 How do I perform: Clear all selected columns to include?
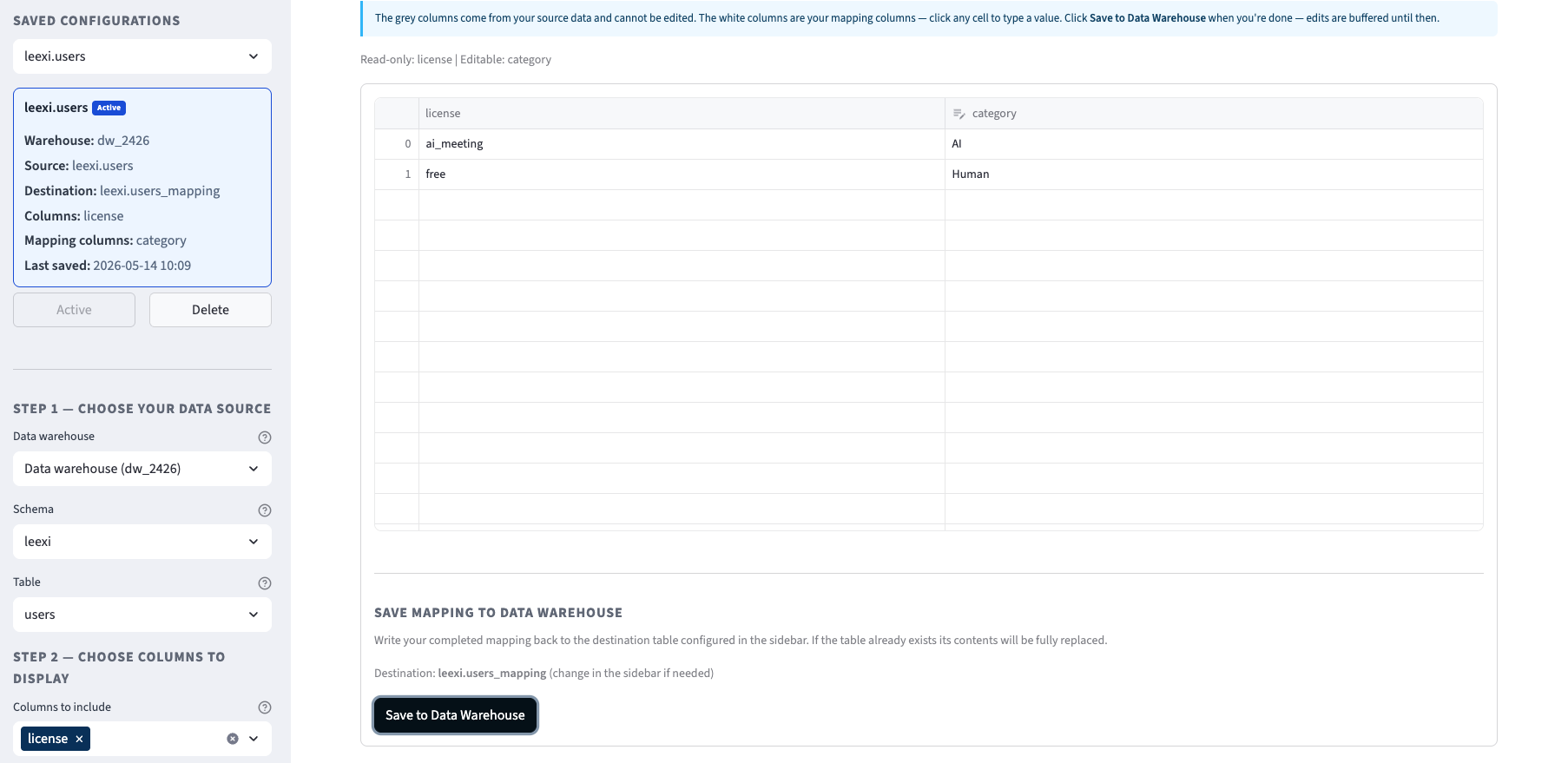[233, 739]
